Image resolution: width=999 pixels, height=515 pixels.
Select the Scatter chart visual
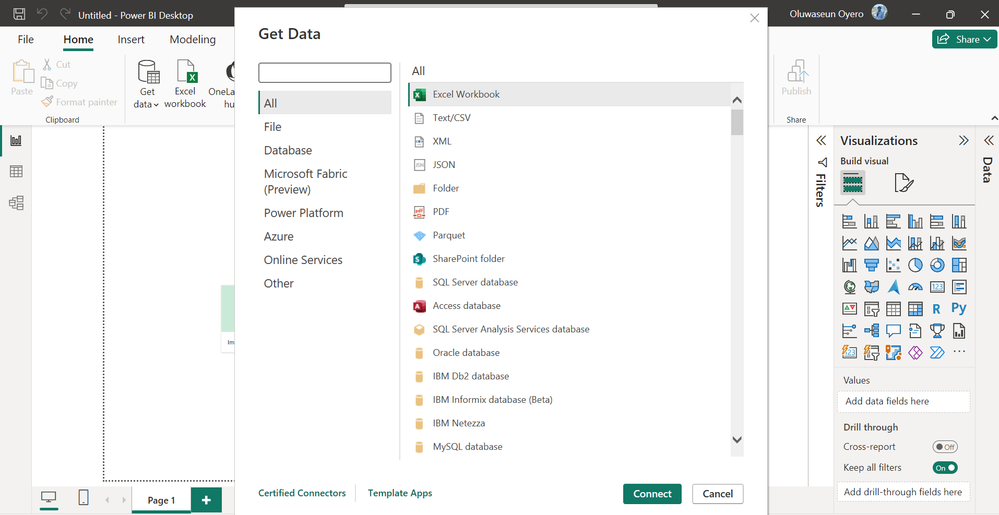click(x=893, y=265)
